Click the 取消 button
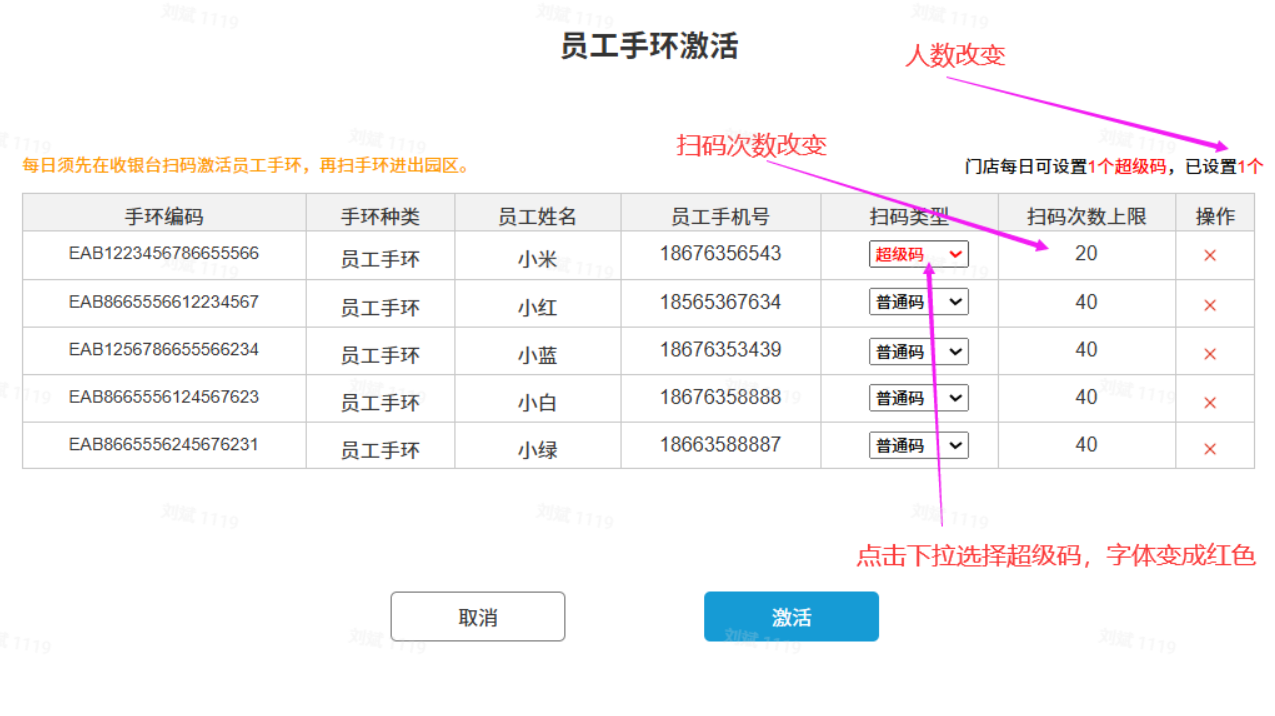1275x716 pixels. (477, 617)
